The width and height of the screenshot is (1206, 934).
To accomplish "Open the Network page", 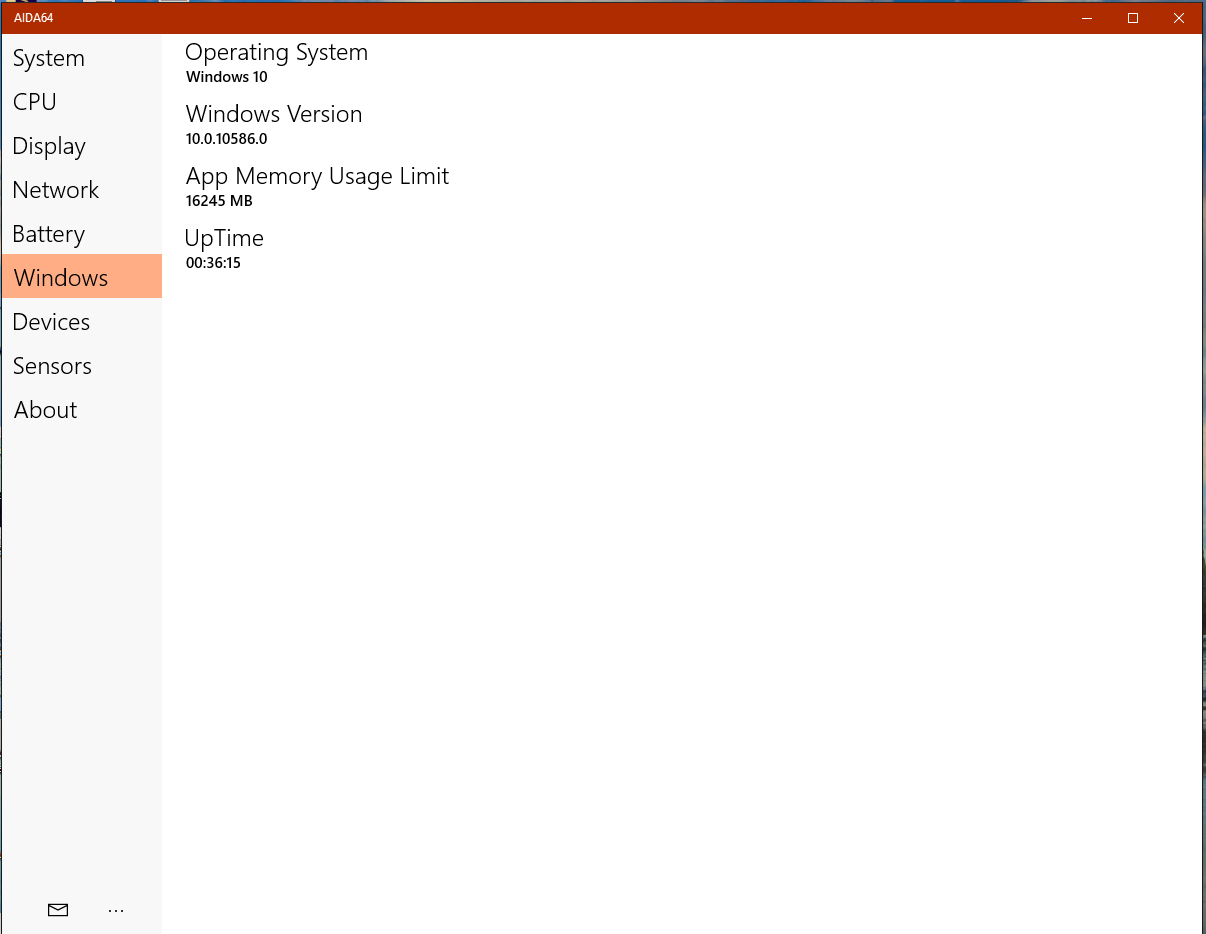I will [81, 190].
